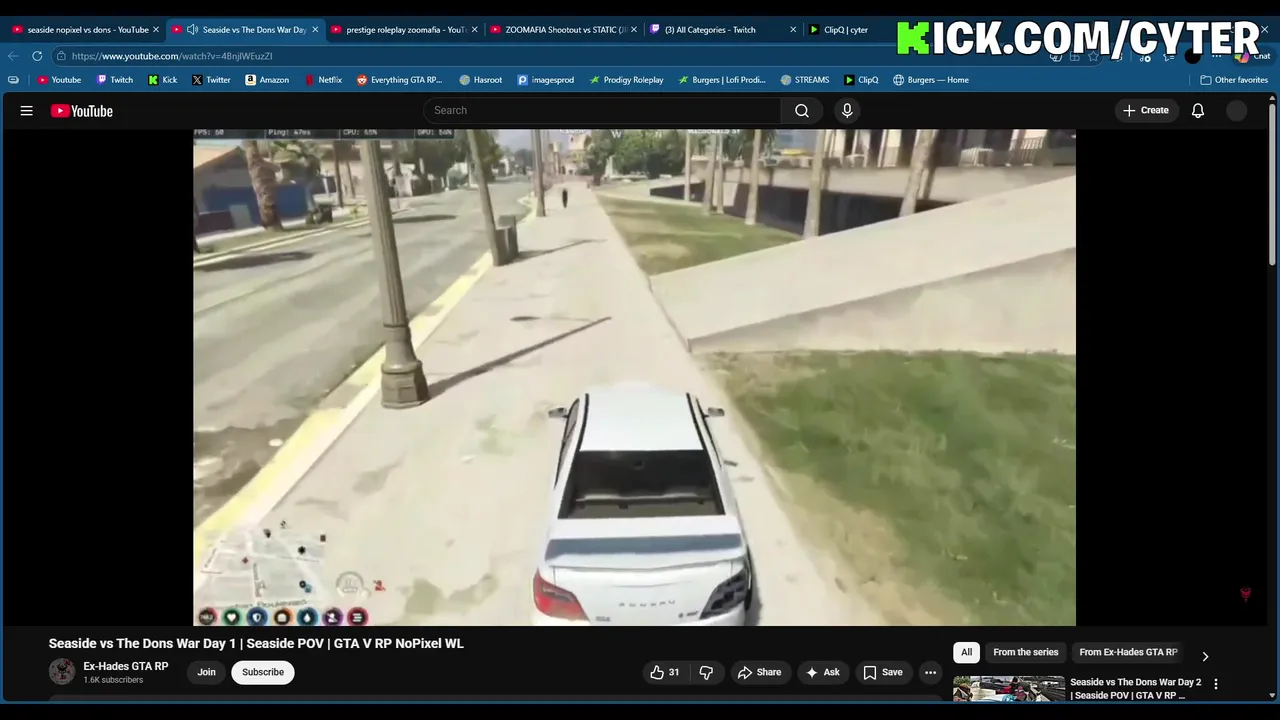Select the From Ex-Hades GTA RP chip

coord(1128,652)
